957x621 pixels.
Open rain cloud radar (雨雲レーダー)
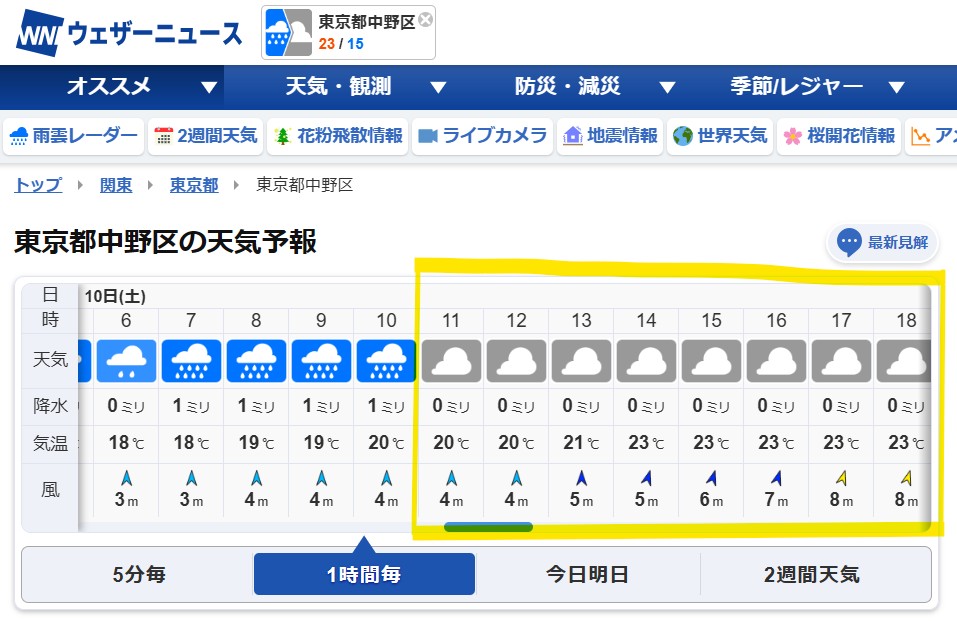click(73, 136)
